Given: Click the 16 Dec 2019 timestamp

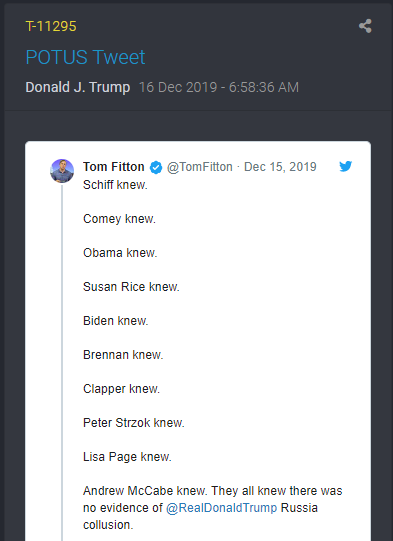Looking at the screenshot, I should tap(219, 87).
